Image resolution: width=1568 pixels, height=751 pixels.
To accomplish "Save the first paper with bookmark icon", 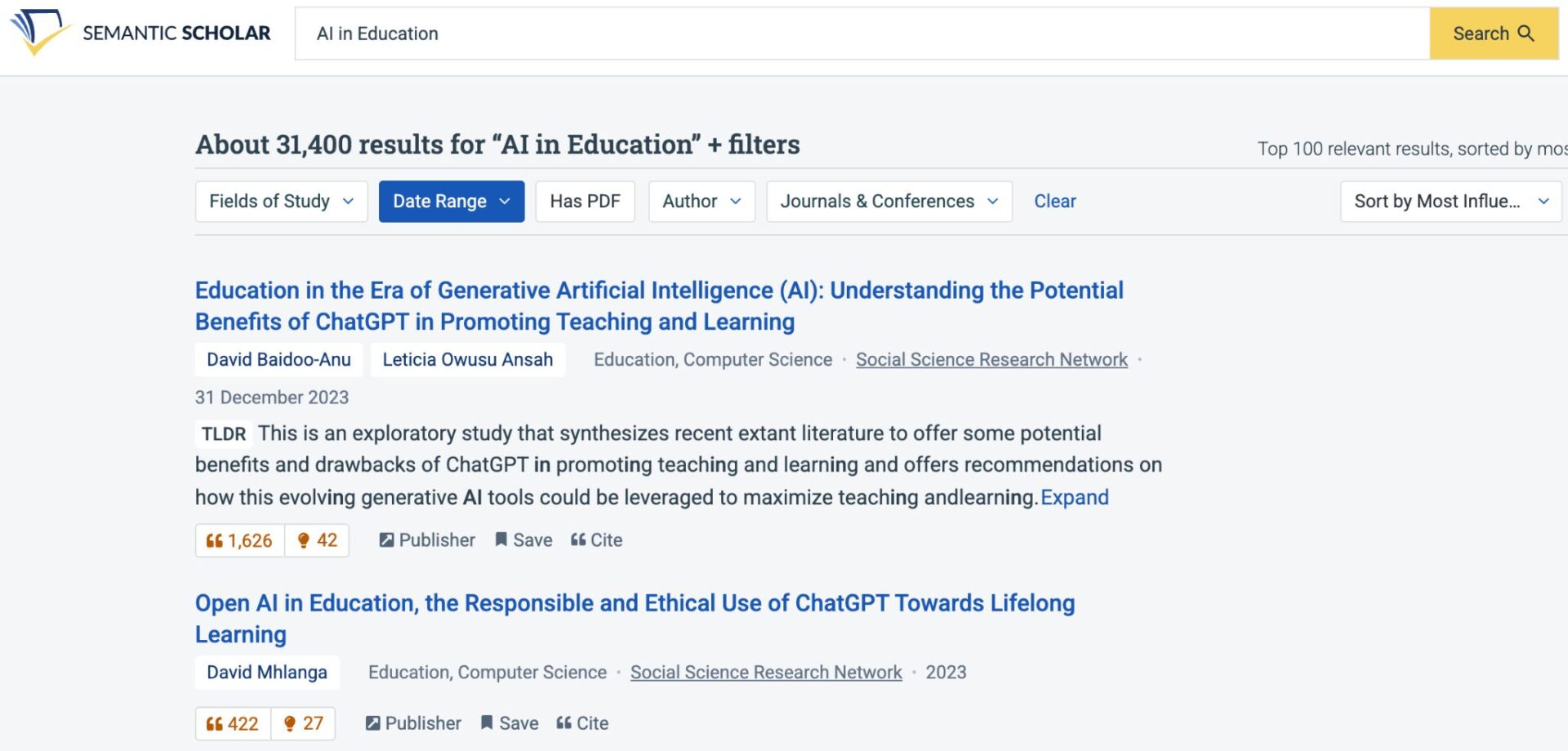I will click(x=523, y=540).
